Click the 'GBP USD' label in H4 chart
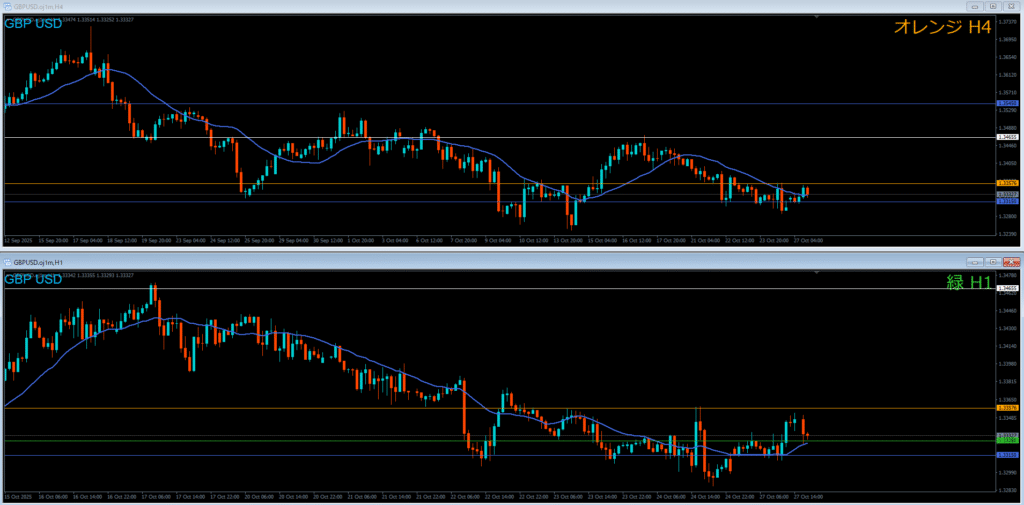The height and width of the screenshot is (505, 1024). click(x=33, y=23)
